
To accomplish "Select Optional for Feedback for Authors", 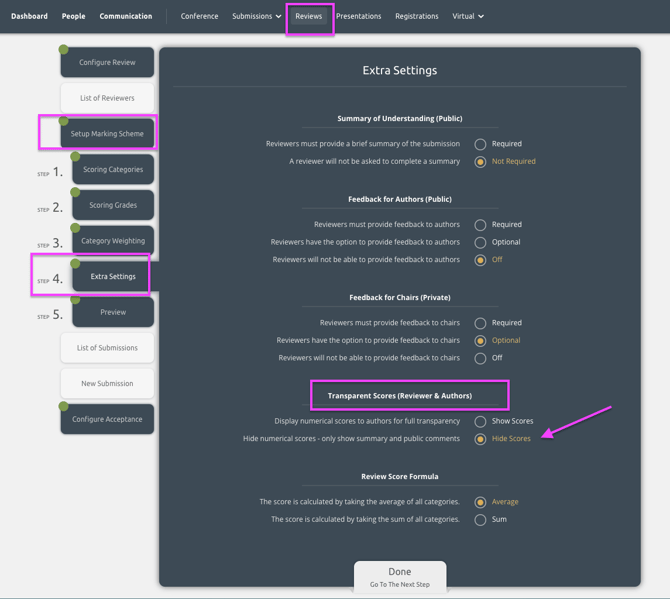I will [x=480, y=242].
